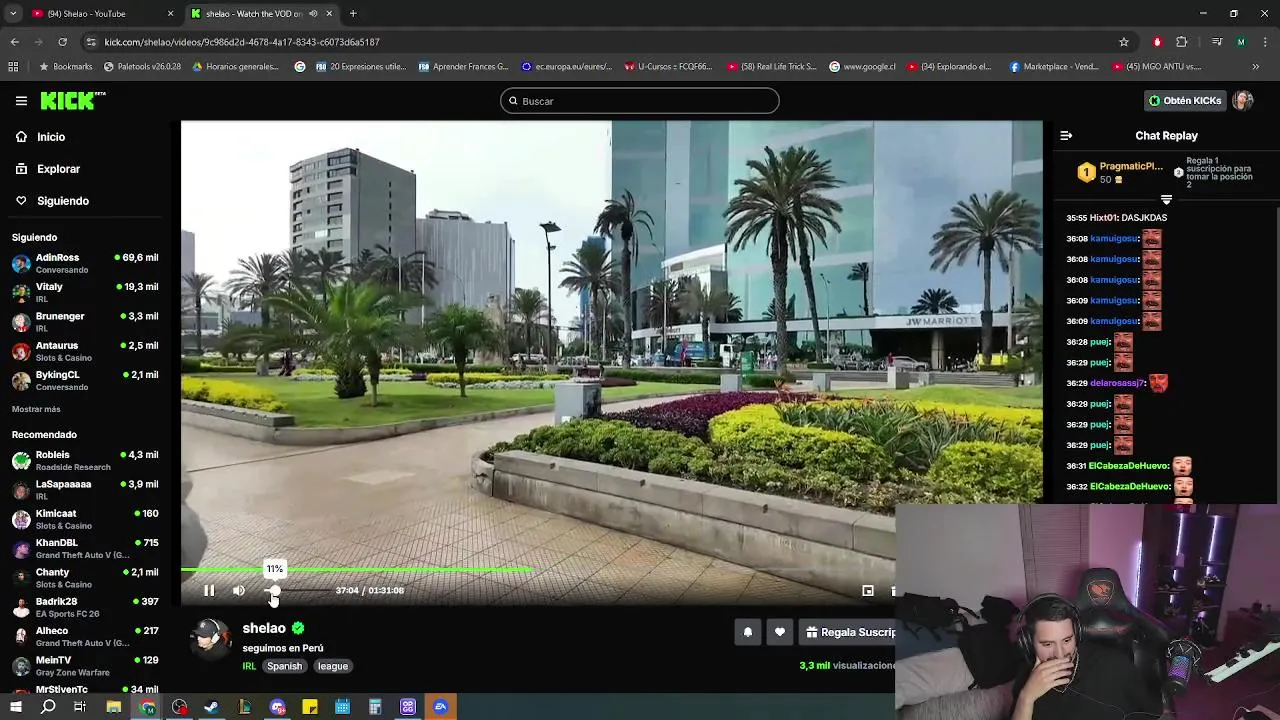The image size is (1280, 720).
Task: Click the Spanish tag
Action: tap(284, 666)
